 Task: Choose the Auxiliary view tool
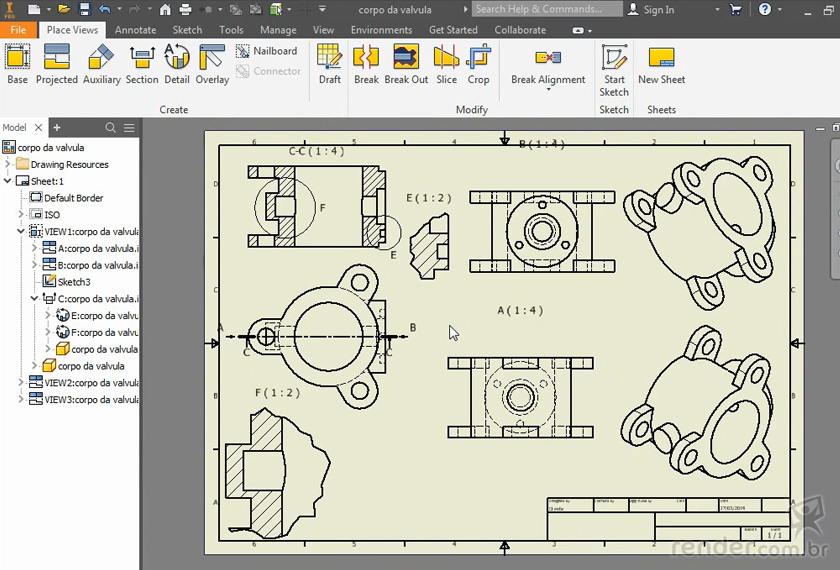pos(101,65)
